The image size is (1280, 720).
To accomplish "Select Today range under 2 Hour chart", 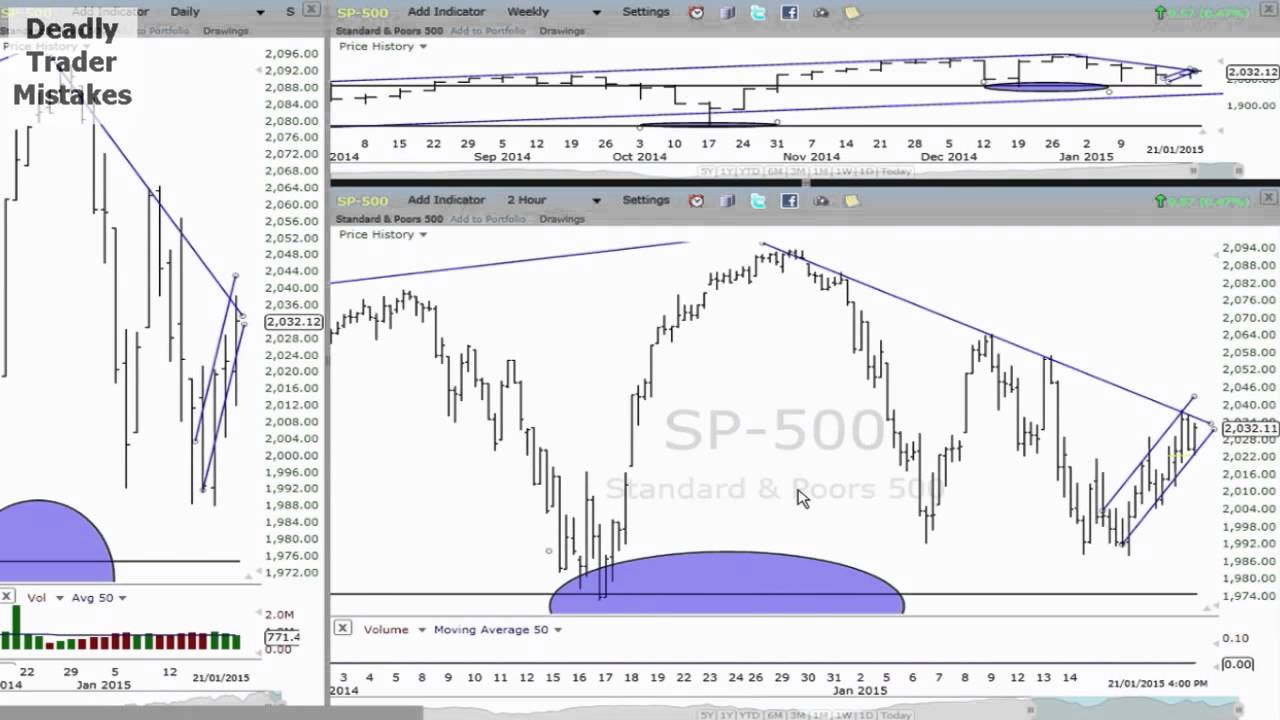I will click(x=896, y=715).
